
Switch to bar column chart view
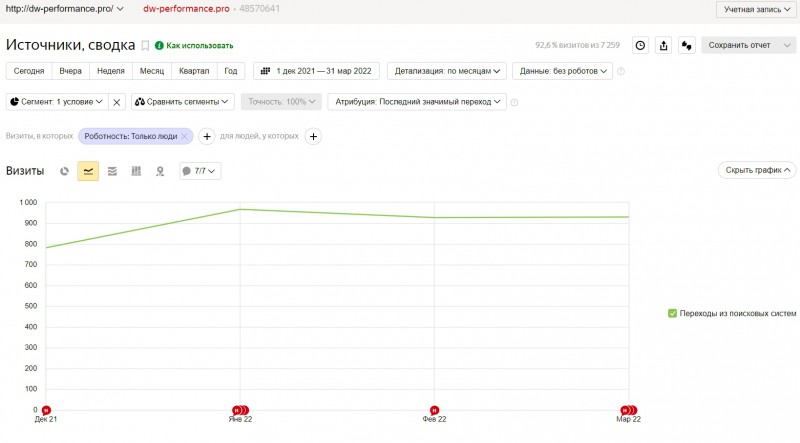point(136,171)
